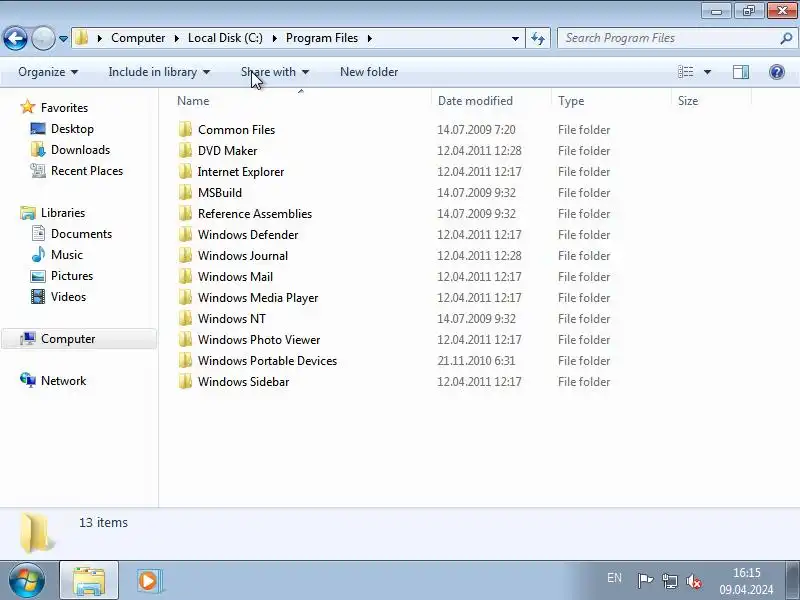
Task: Click the date 21.11.2010 6:31
Action: [476, 361]
